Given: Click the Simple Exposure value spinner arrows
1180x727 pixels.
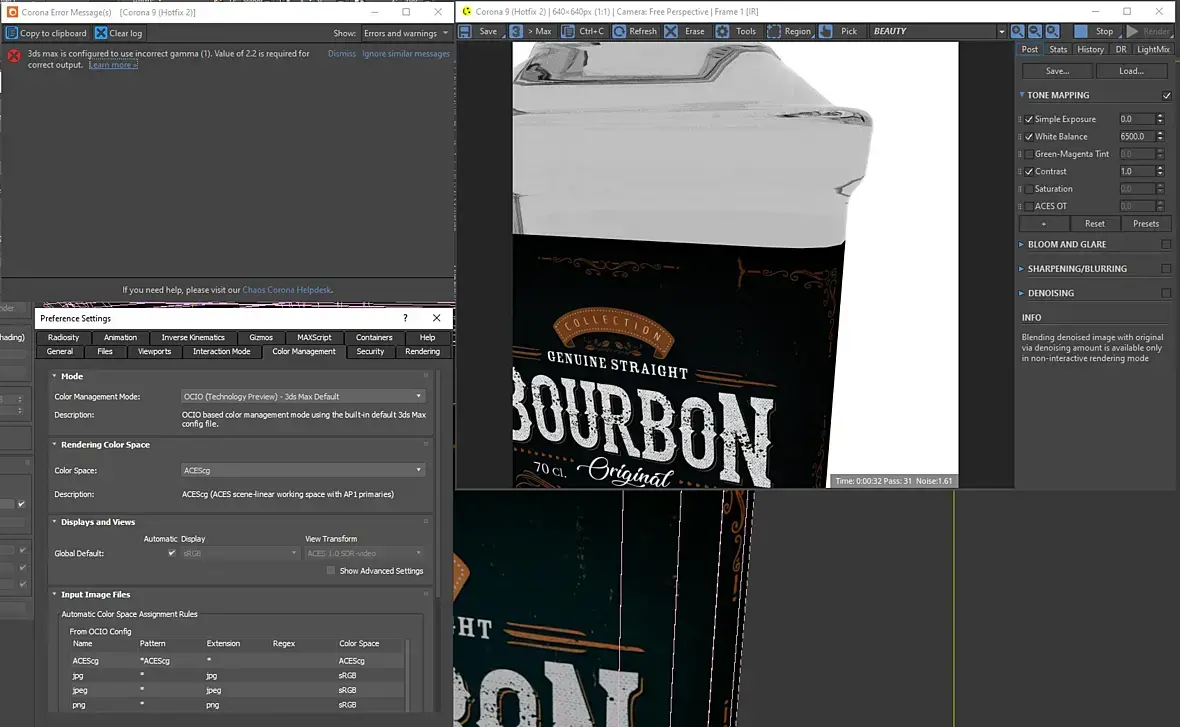Looking at the screenshot, I should click(x=1160, y=119).
